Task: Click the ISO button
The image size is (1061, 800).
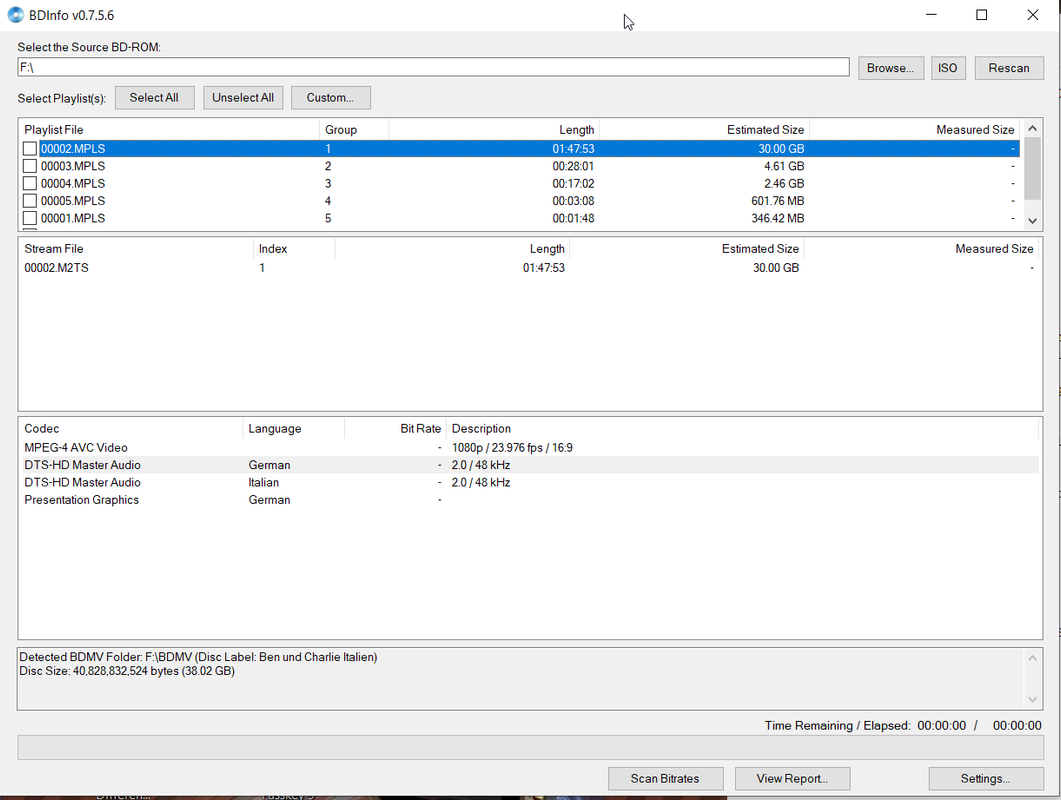Action: 947,68
